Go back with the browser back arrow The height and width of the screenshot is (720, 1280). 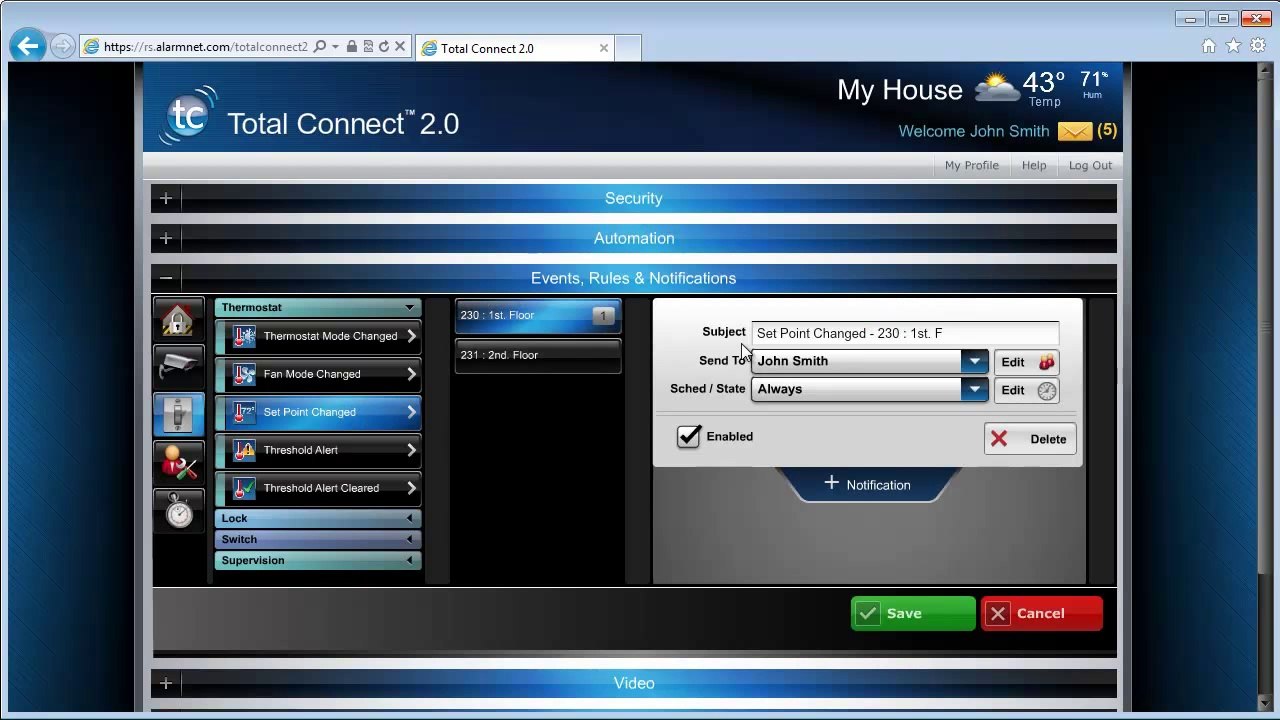point(28,45)
